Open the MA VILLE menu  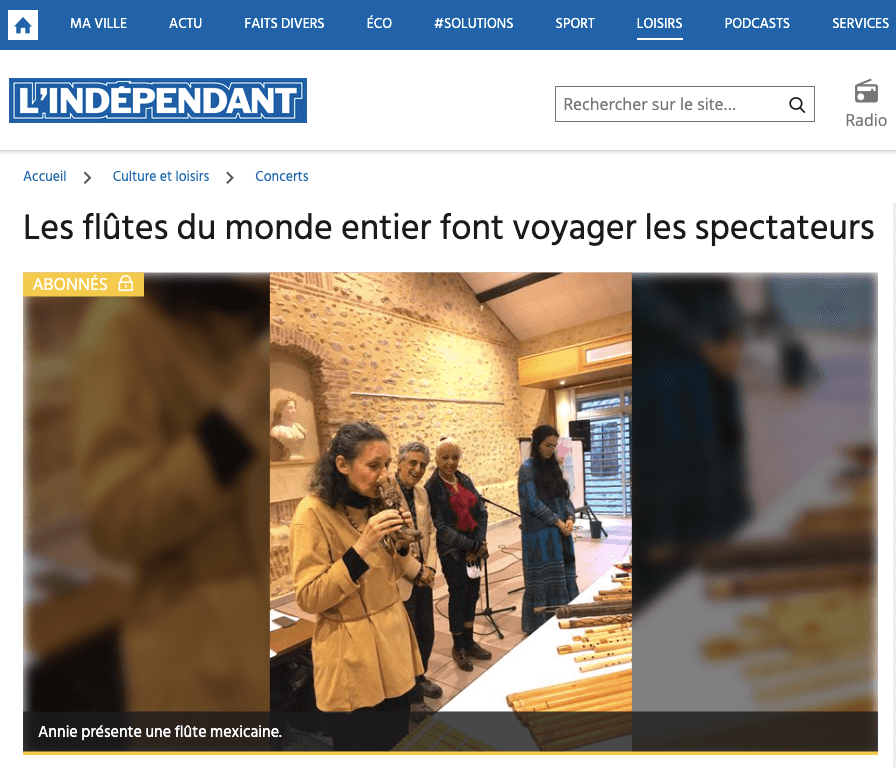[x=98, y=23]
